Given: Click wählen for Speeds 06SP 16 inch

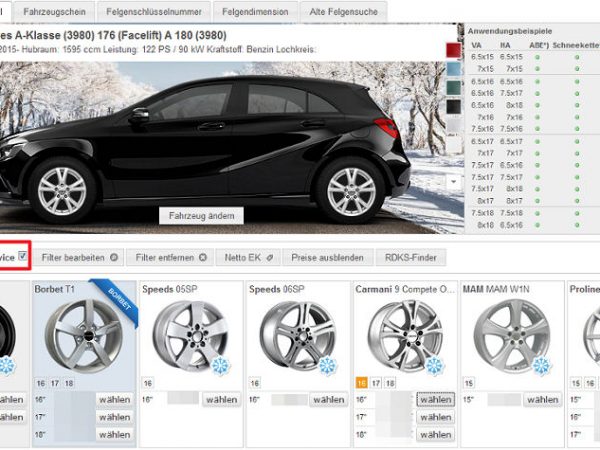Looking at the screenshot, I should tap(329, 399).
